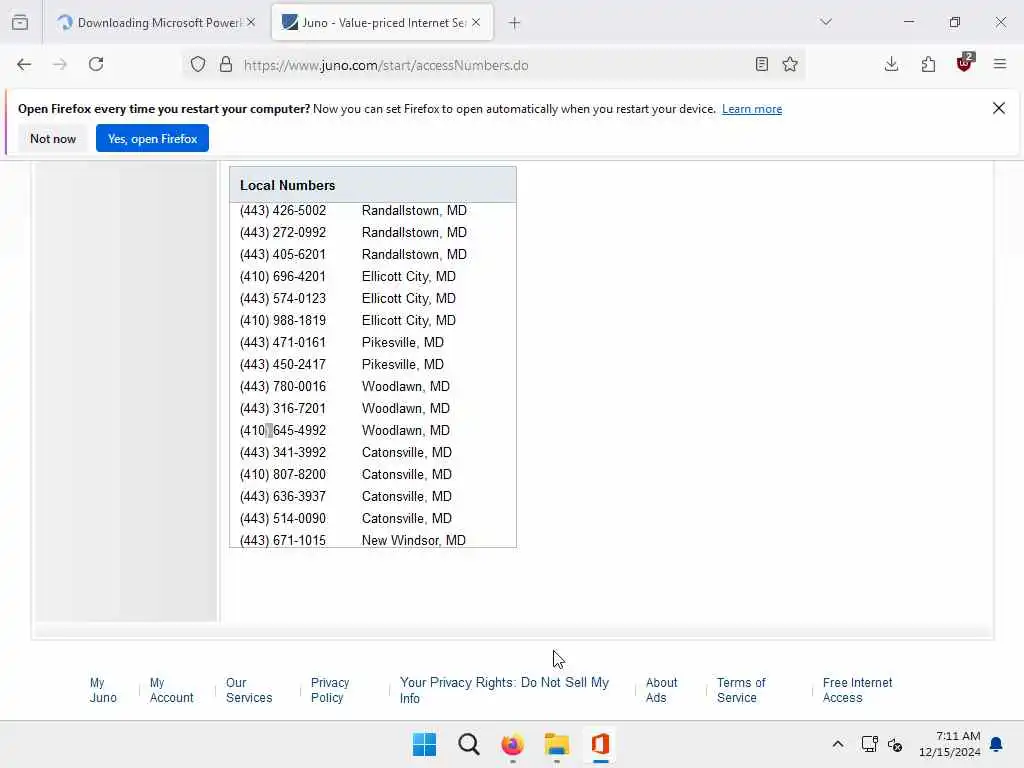Screen dimensions: 1024x768
Task: Select the number (443) 574-0123
Action: (x=283, y=298)
